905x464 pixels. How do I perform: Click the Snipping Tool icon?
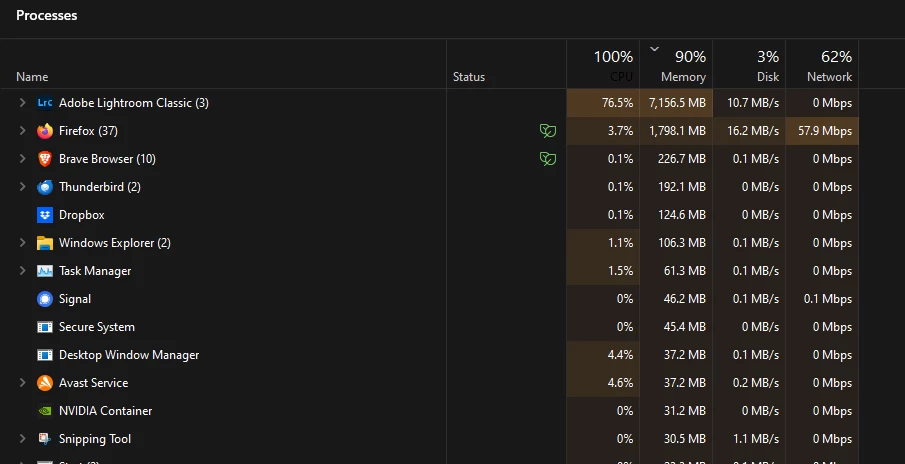(x=45, y=439)
